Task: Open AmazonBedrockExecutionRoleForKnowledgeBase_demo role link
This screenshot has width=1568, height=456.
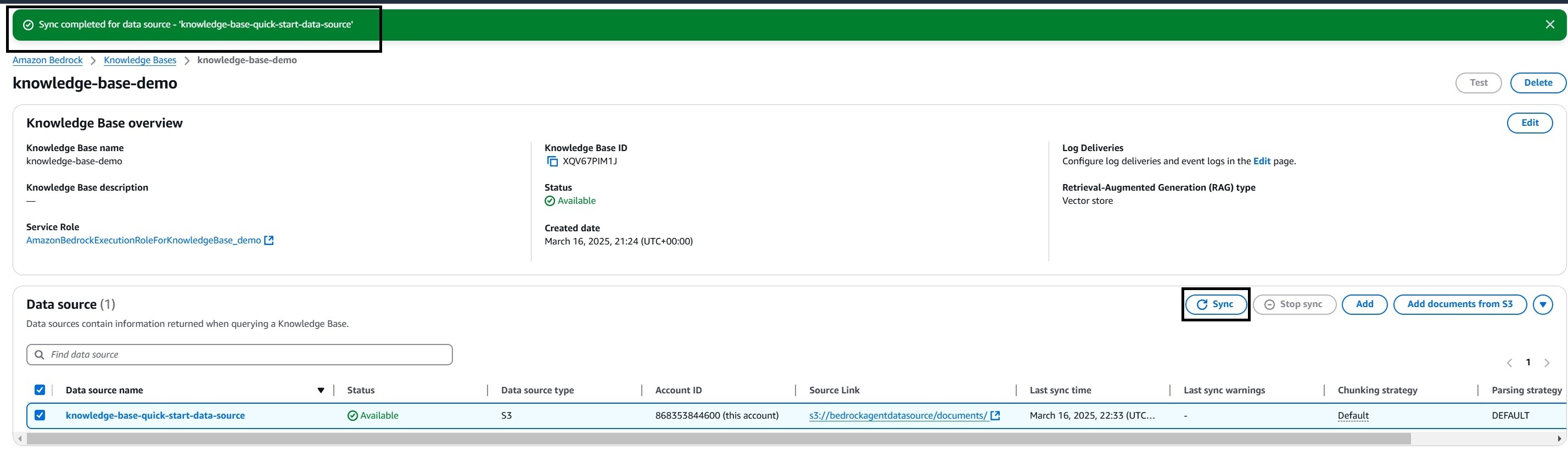Action: (x=144, y=241)
